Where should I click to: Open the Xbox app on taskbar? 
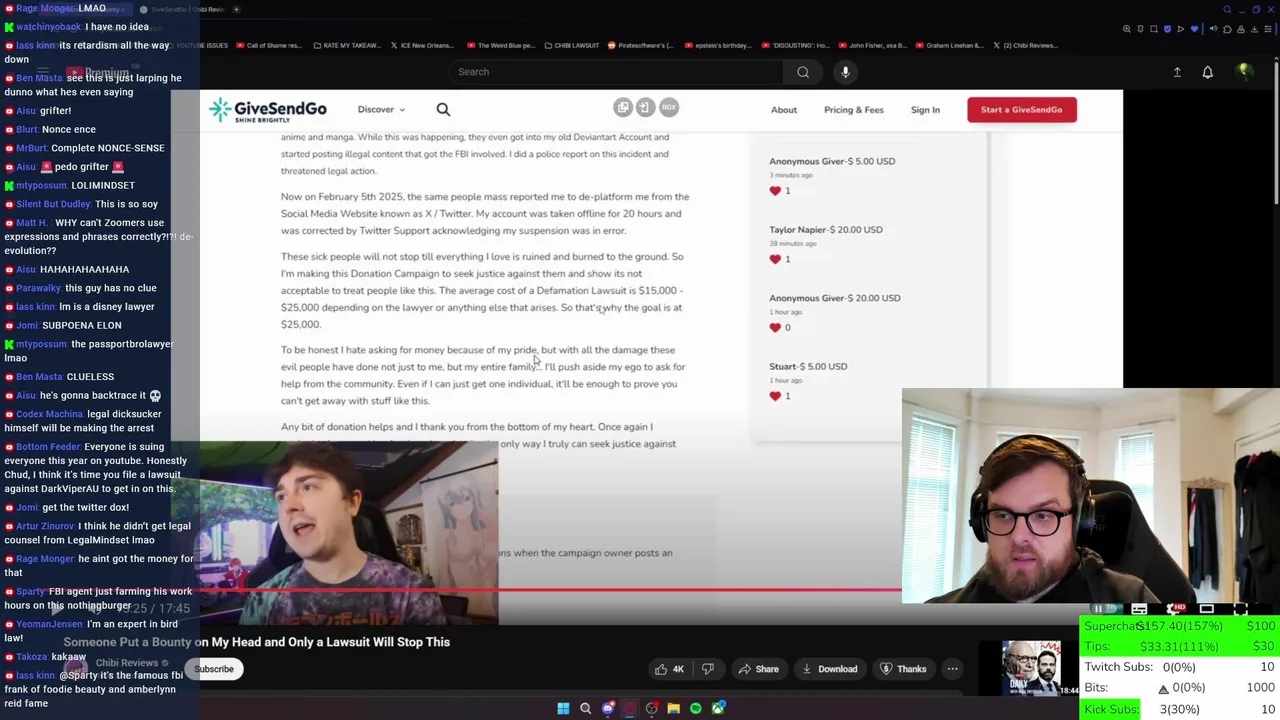click(718, 708)
